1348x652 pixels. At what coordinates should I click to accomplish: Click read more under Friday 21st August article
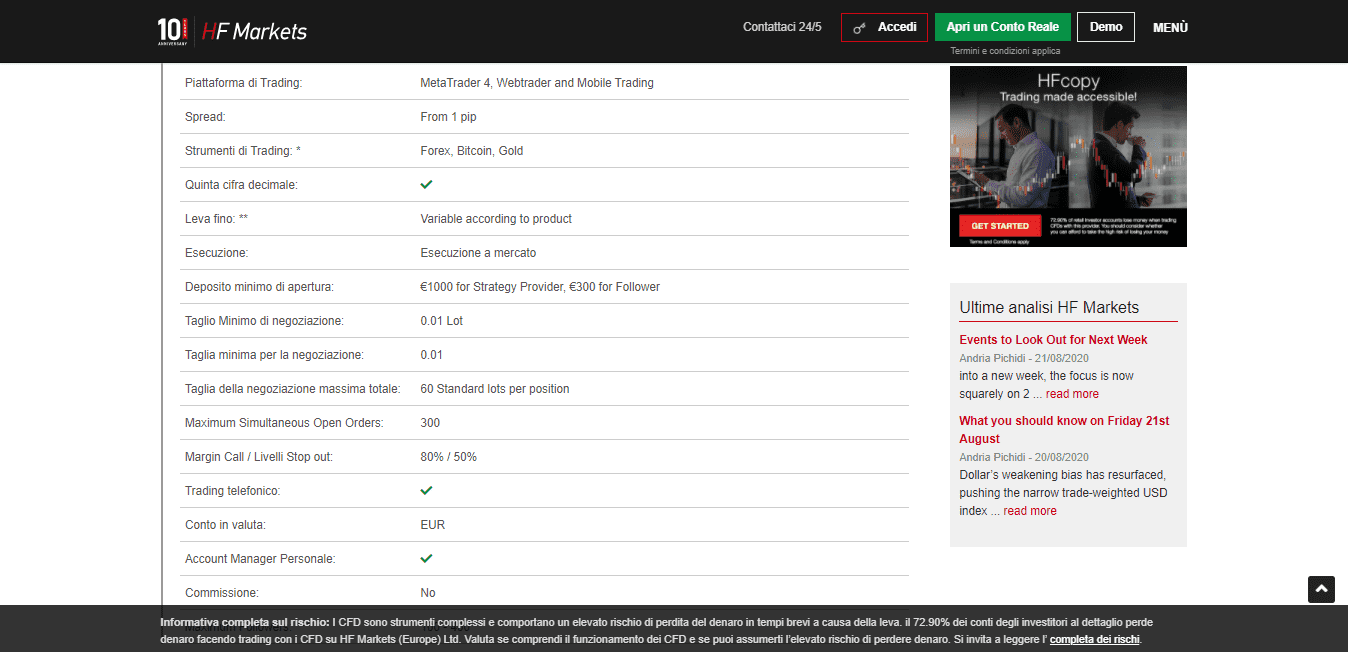point(1030,511)
